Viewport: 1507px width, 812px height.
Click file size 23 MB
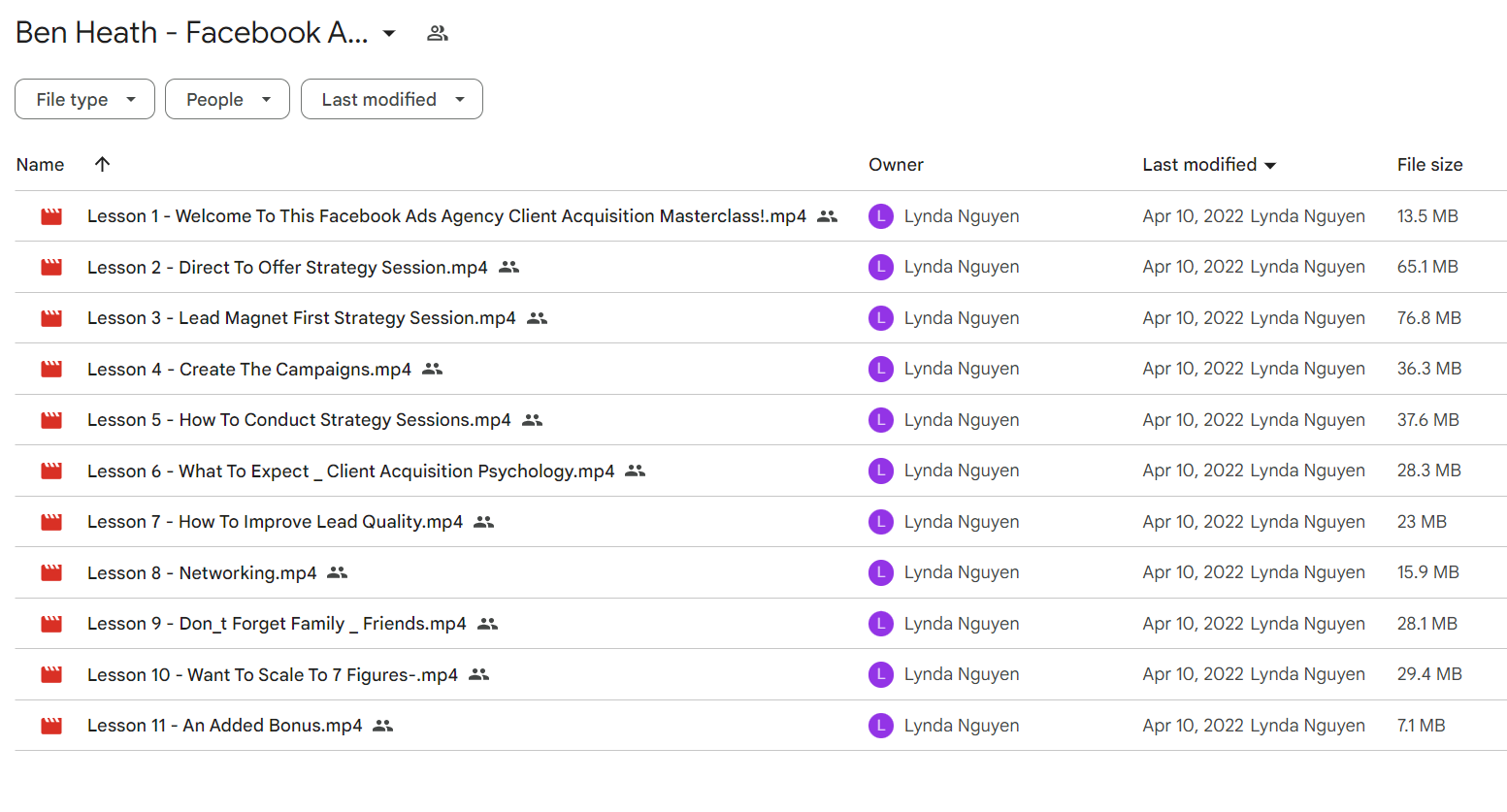click(x=1422, y=522)
